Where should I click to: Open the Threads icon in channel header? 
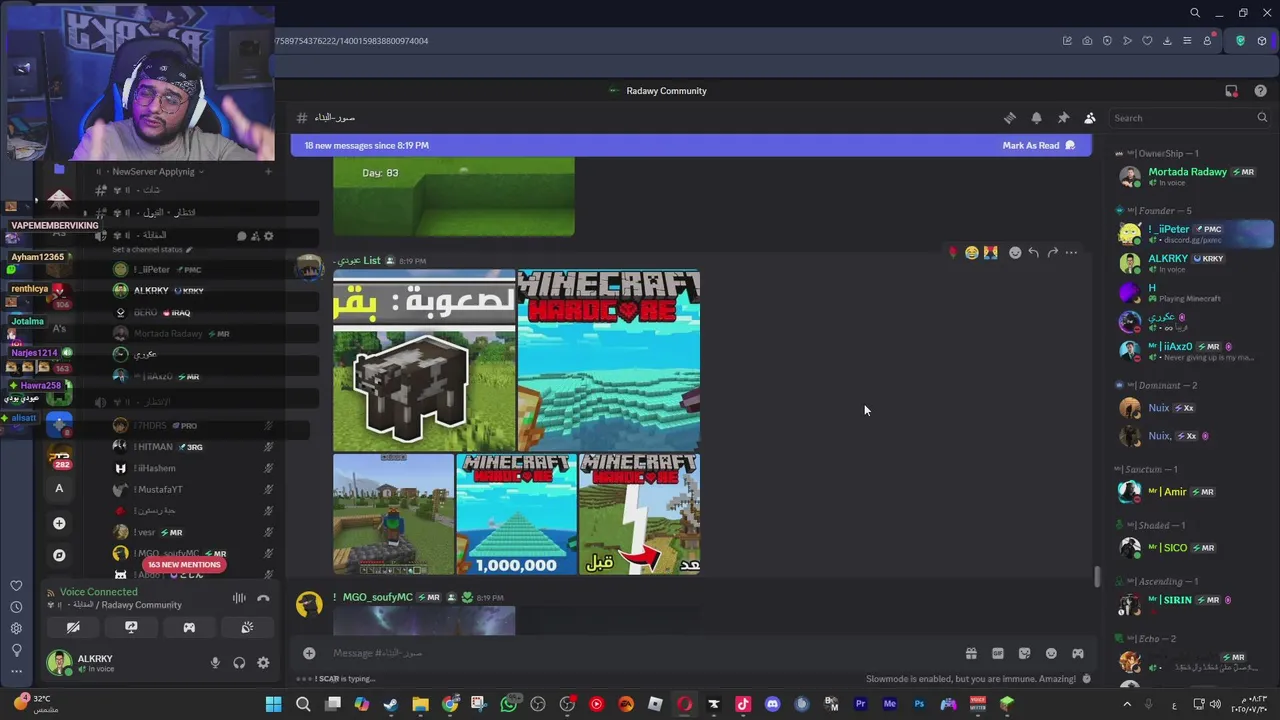coord(1010,118)
